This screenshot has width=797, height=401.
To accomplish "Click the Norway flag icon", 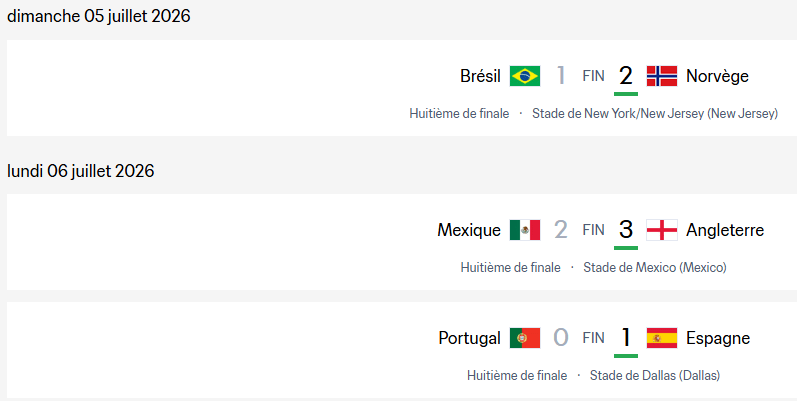I will point(662,76).
